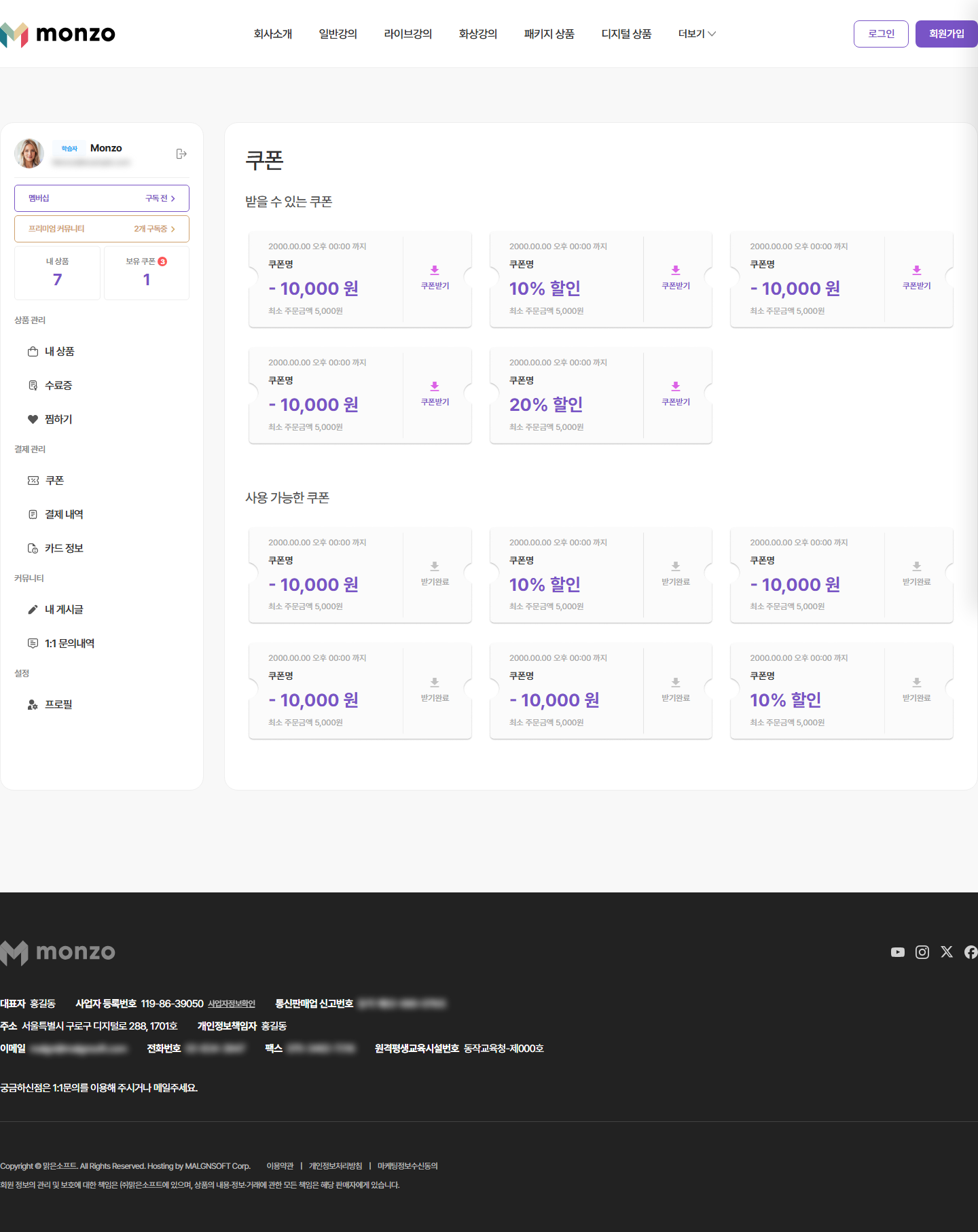Click the user profile avatar photo
978x1232 pixels.
coord(29,153)
